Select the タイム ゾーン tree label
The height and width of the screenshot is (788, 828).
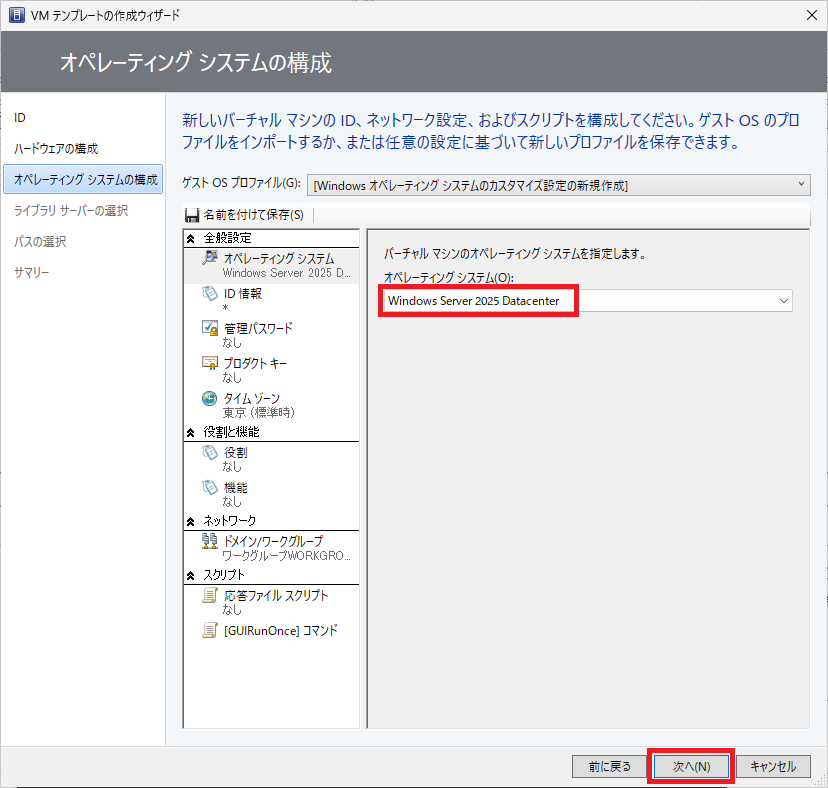click(x=251, y=398)
